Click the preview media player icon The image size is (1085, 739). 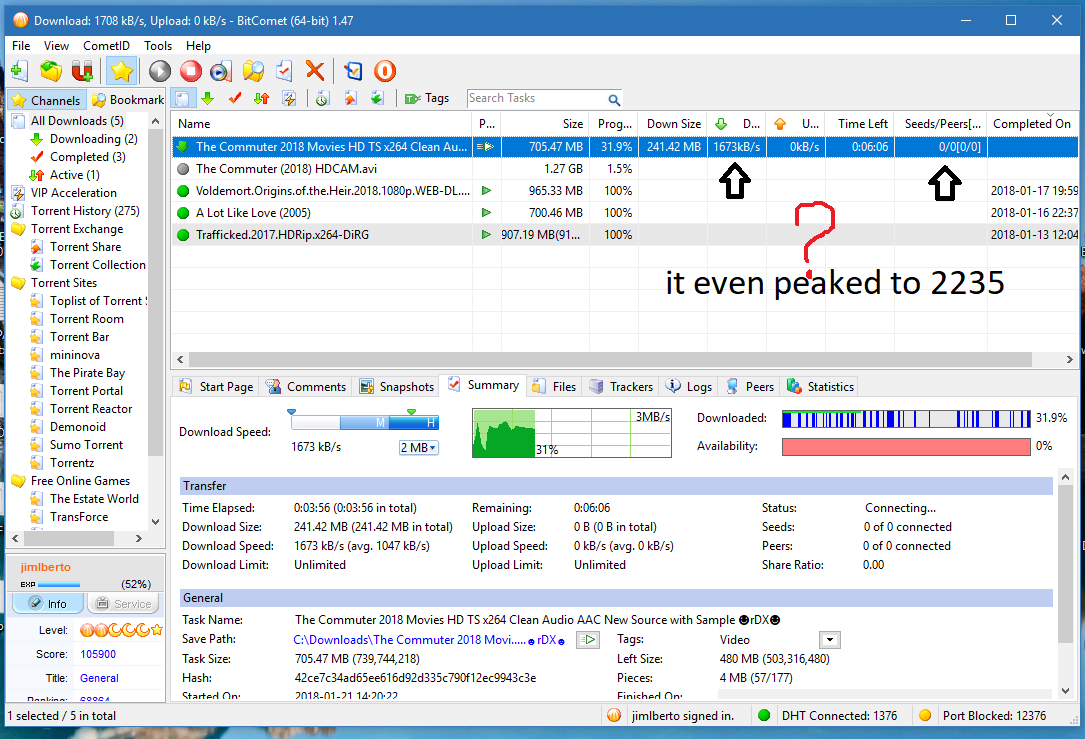click(221, 71)
